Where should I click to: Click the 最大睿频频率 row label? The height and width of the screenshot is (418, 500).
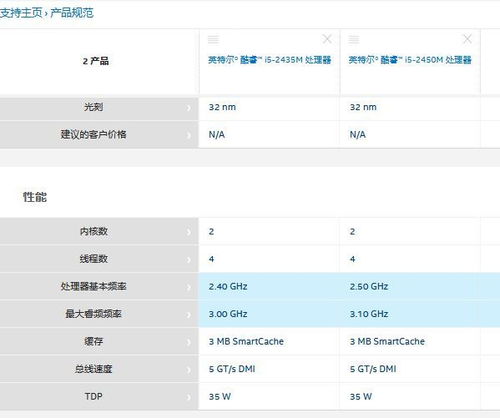[93, 314]
